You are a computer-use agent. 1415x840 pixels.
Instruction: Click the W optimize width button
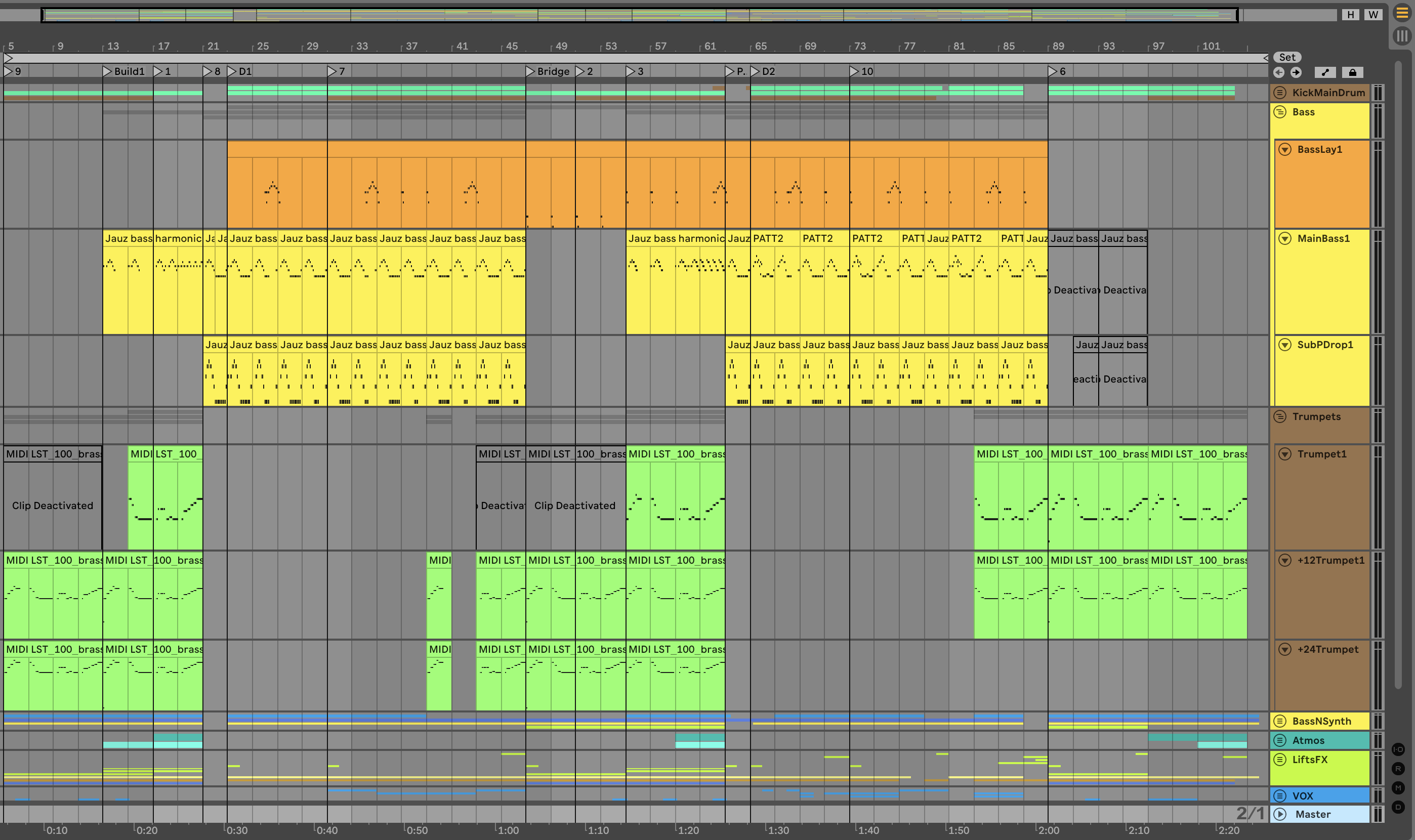[1372, 15]
